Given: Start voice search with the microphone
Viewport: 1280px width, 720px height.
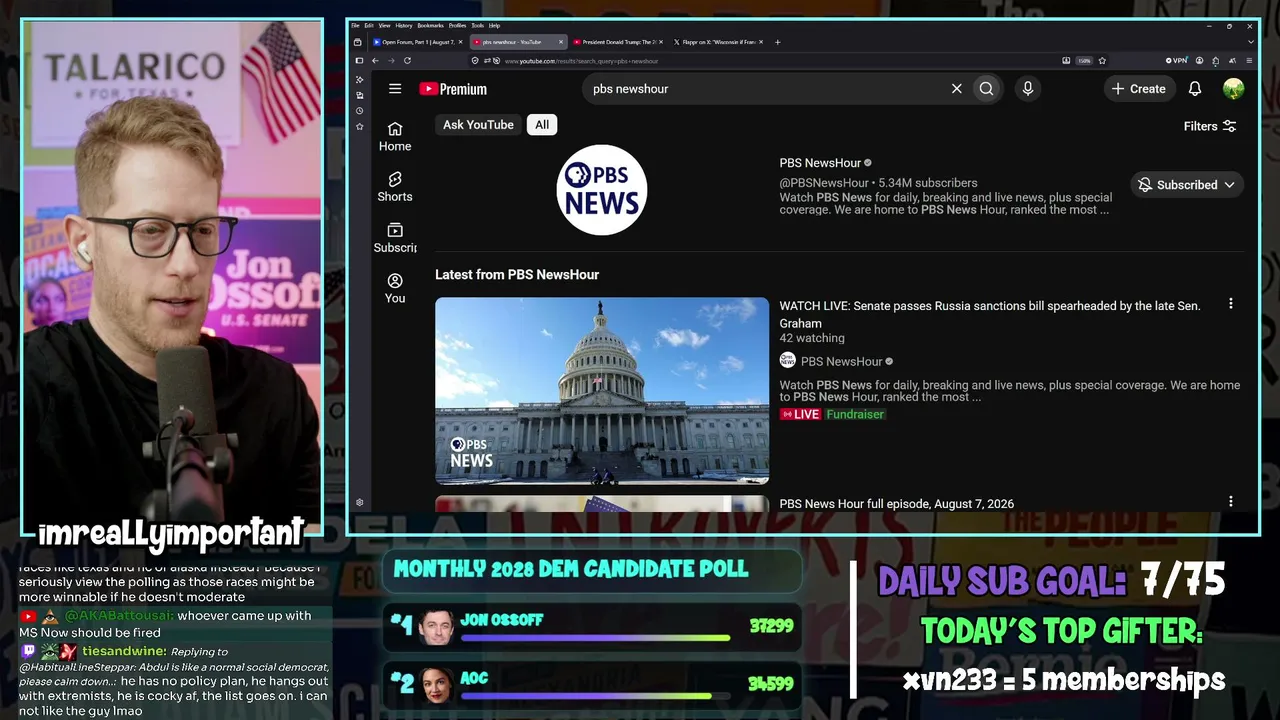Looking at the screenshot, I should pos(1027,89).
